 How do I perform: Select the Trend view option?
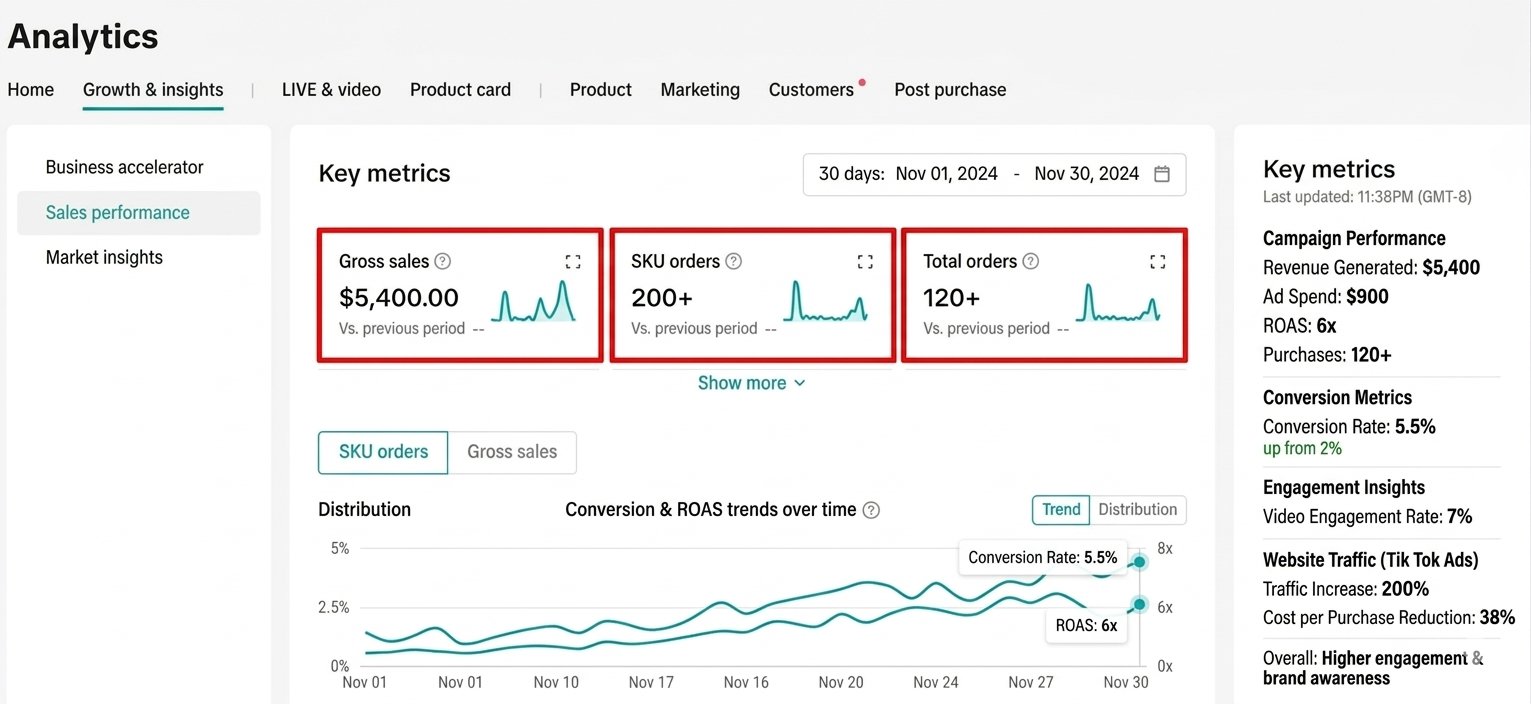click(x=1061, y=509)
